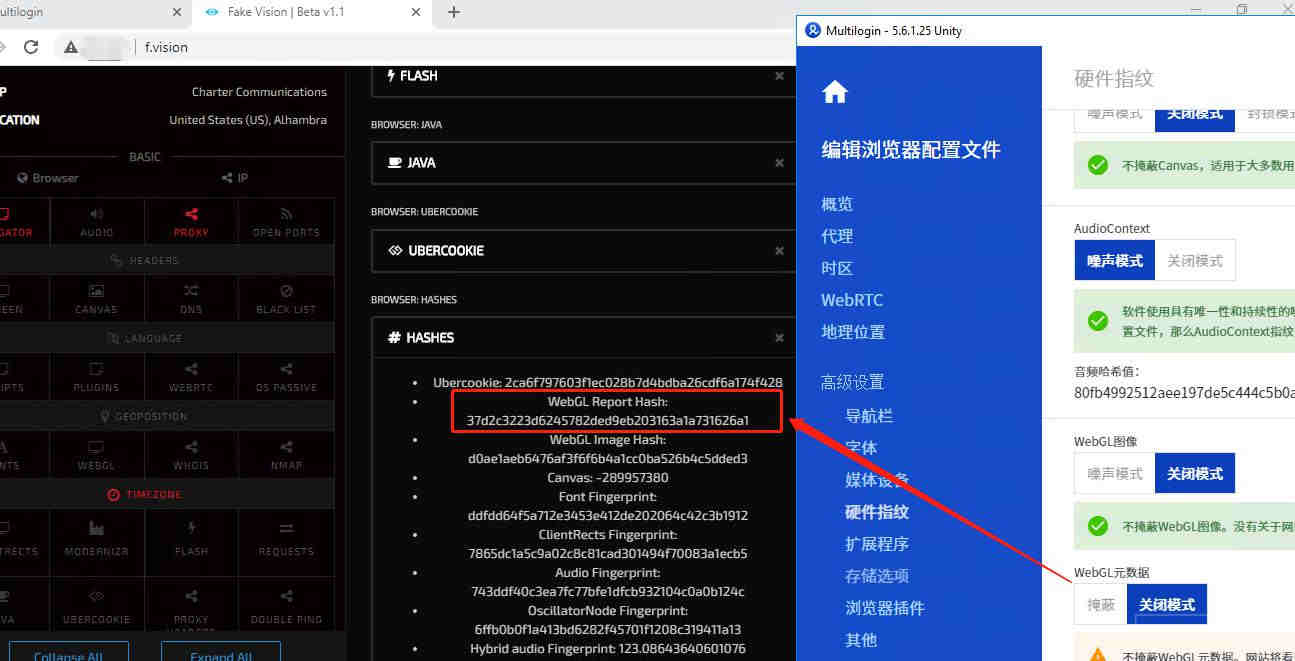This screenshot has height=661, width=1295.
Task: Open 扩展程序 in the sidebar
Action: click(877, 543)
